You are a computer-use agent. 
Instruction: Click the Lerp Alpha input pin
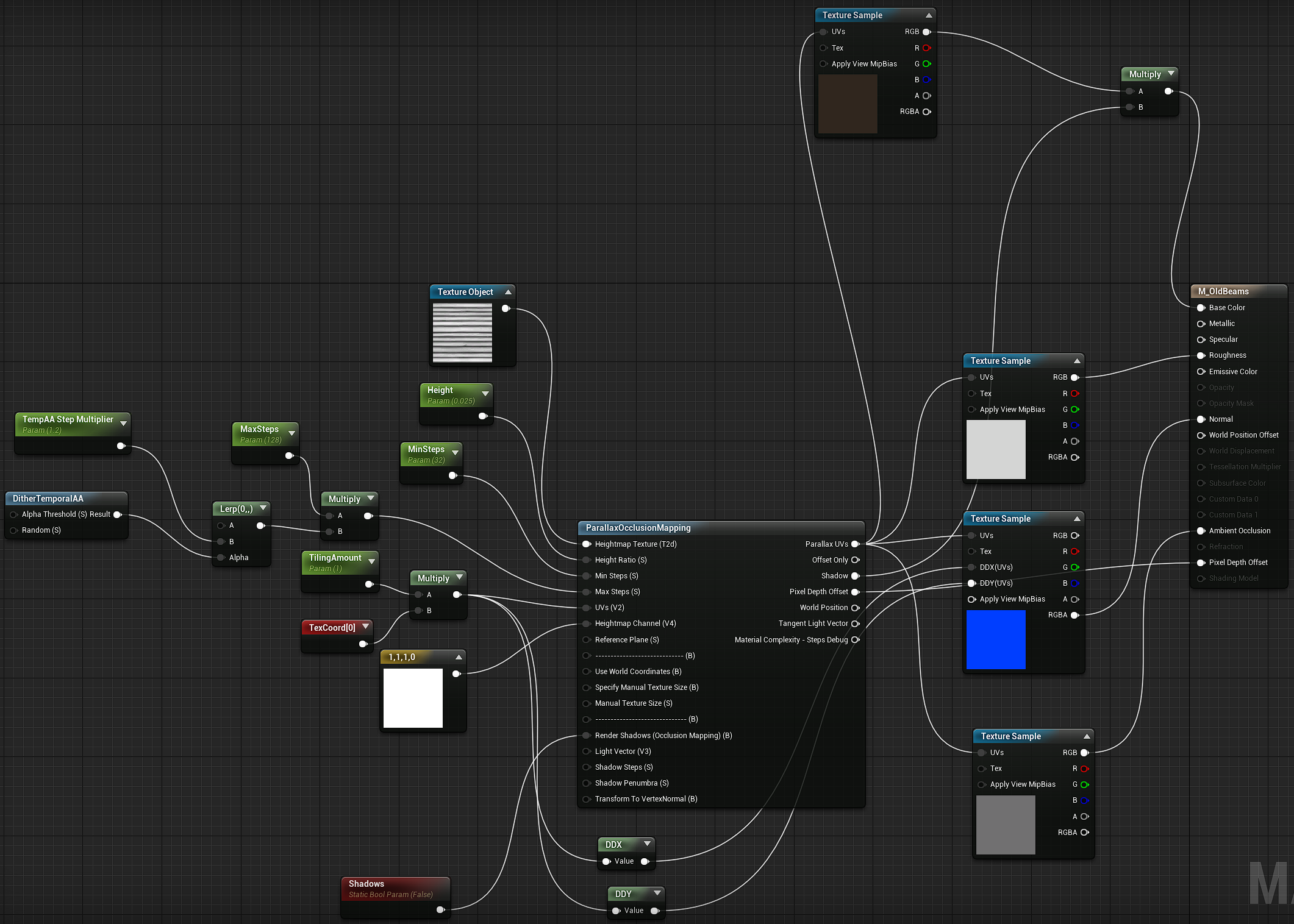coord(221,558)
